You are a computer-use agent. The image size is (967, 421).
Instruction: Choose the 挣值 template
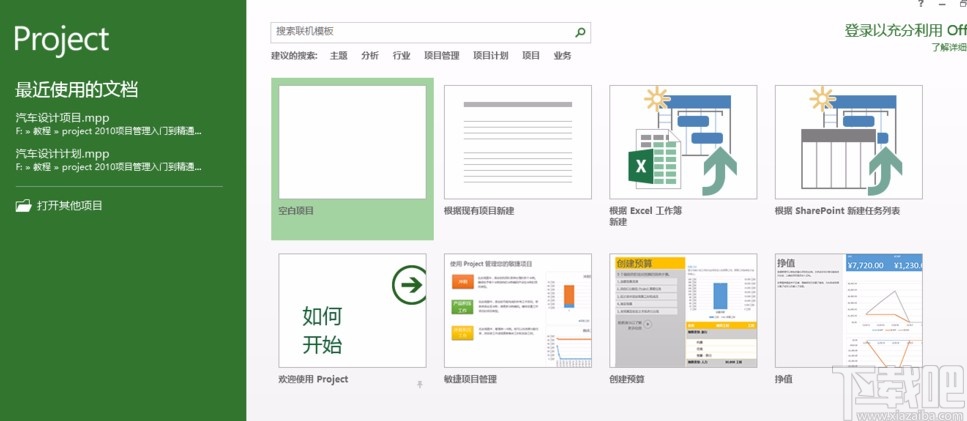tap(849, 311)
